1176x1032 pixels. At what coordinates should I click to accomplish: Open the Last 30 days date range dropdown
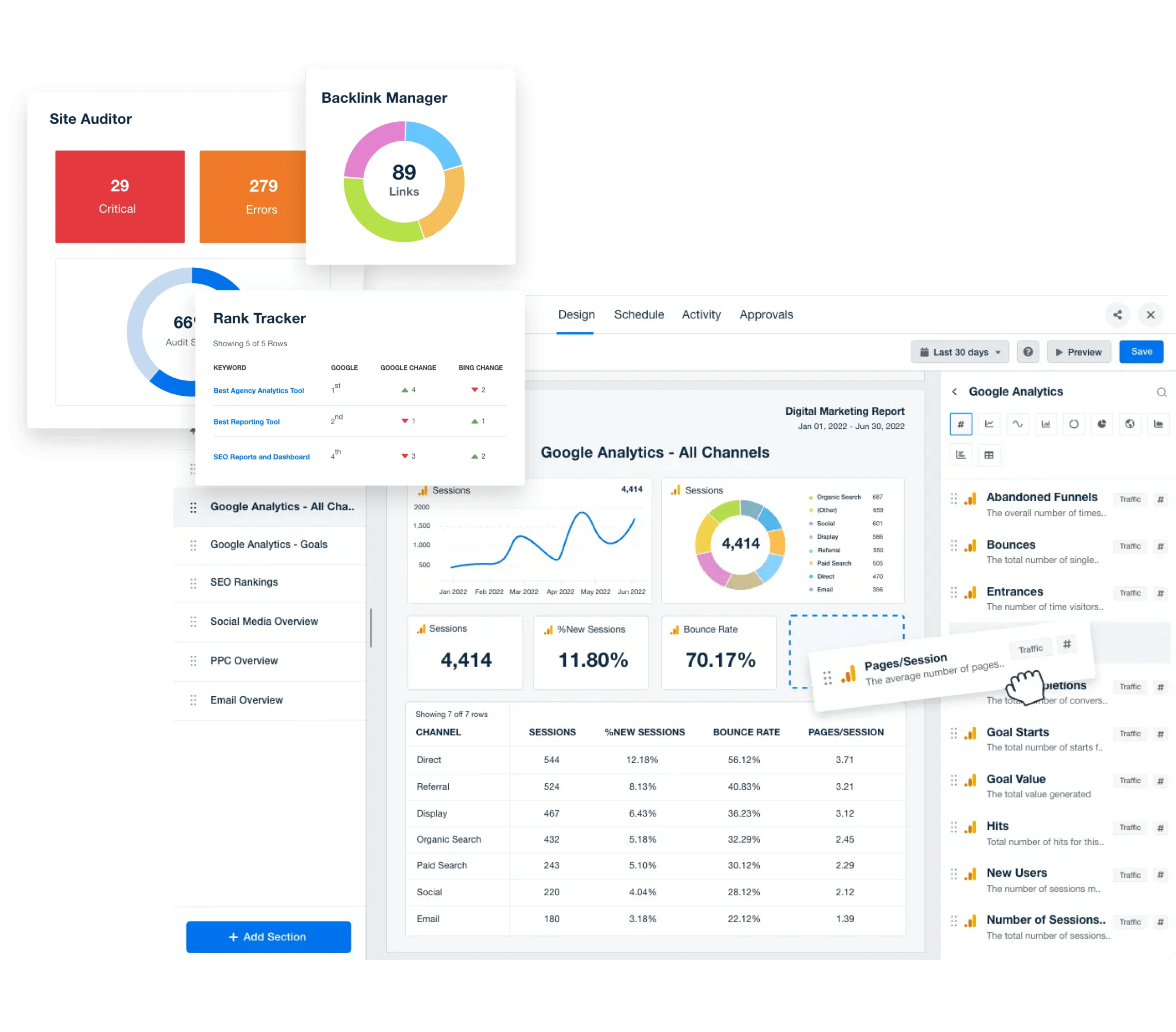960,352
